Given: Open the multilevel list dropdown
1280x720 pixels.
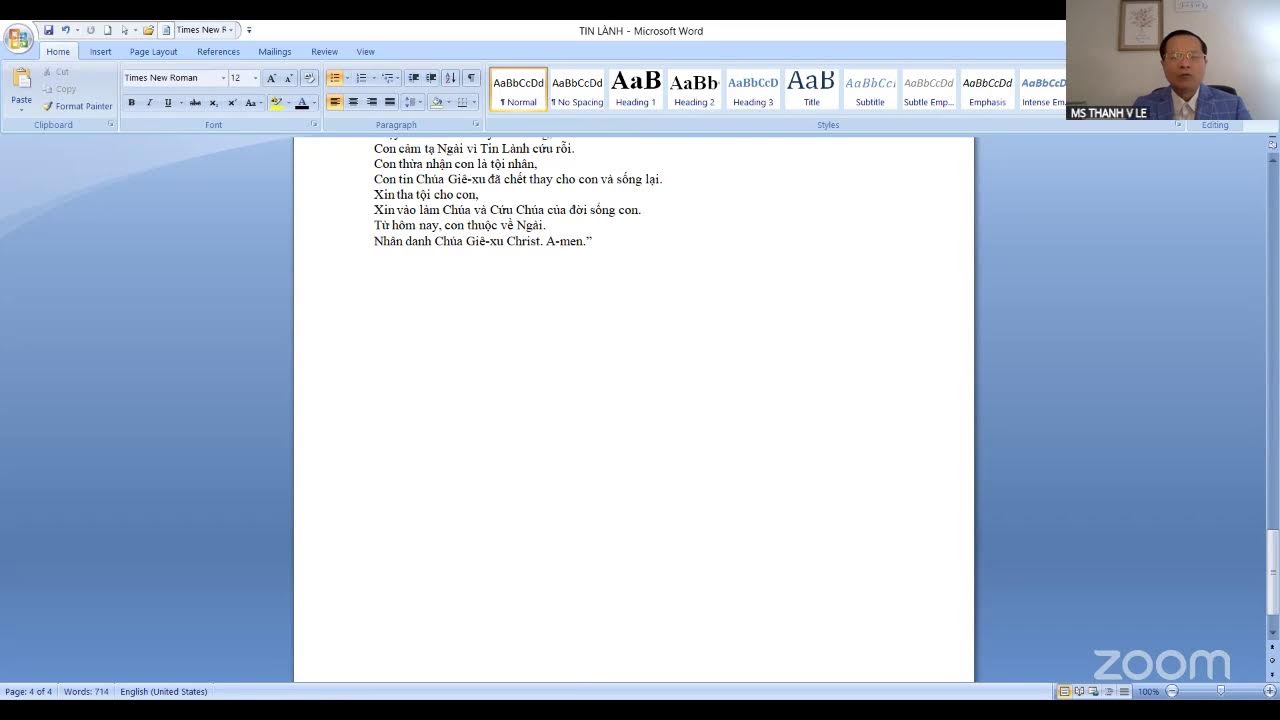Looking at the screenshot, I should (399, 78).
